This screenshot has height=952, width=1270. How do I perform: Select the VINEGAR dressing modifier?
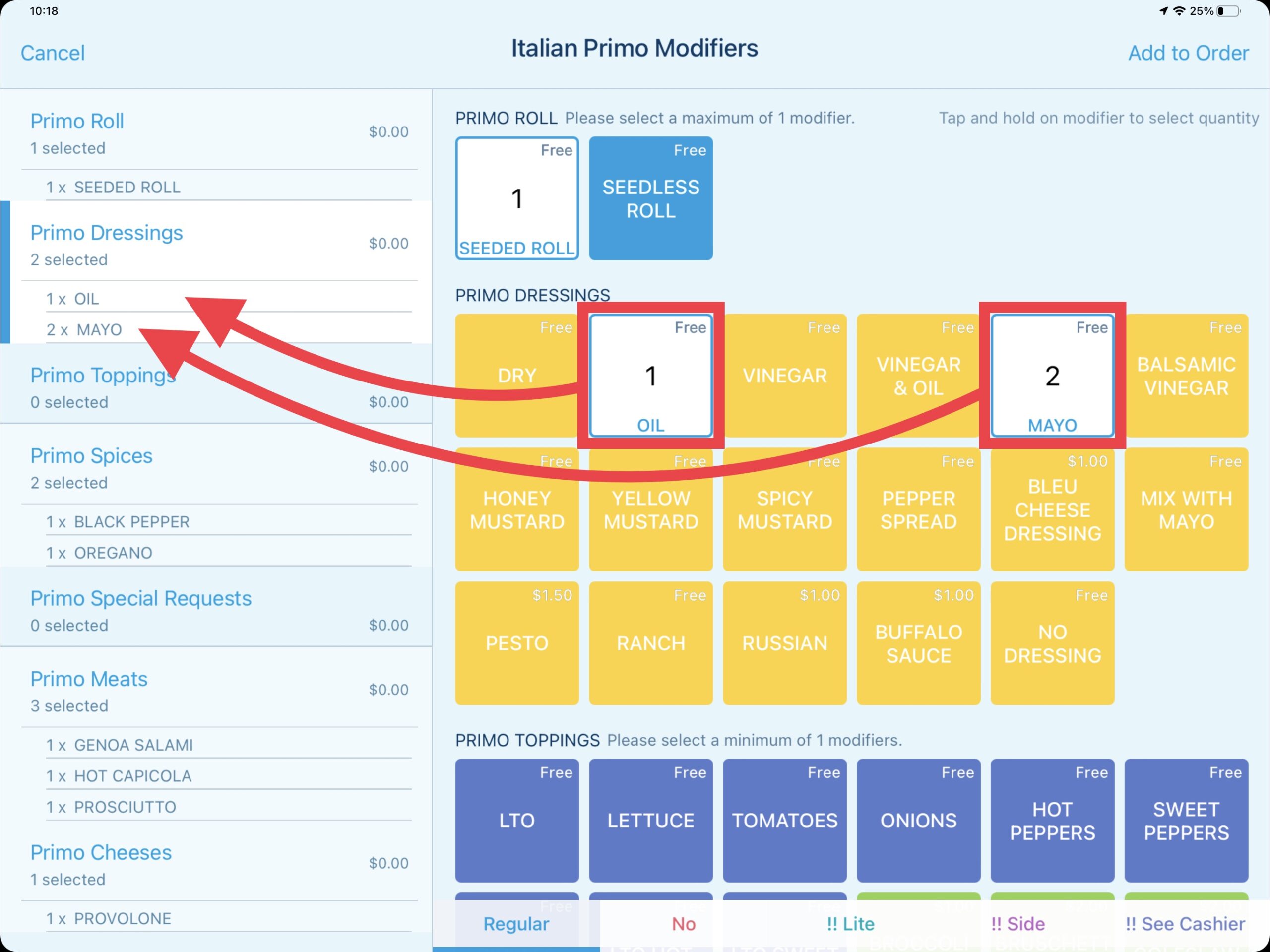point(785,375)
